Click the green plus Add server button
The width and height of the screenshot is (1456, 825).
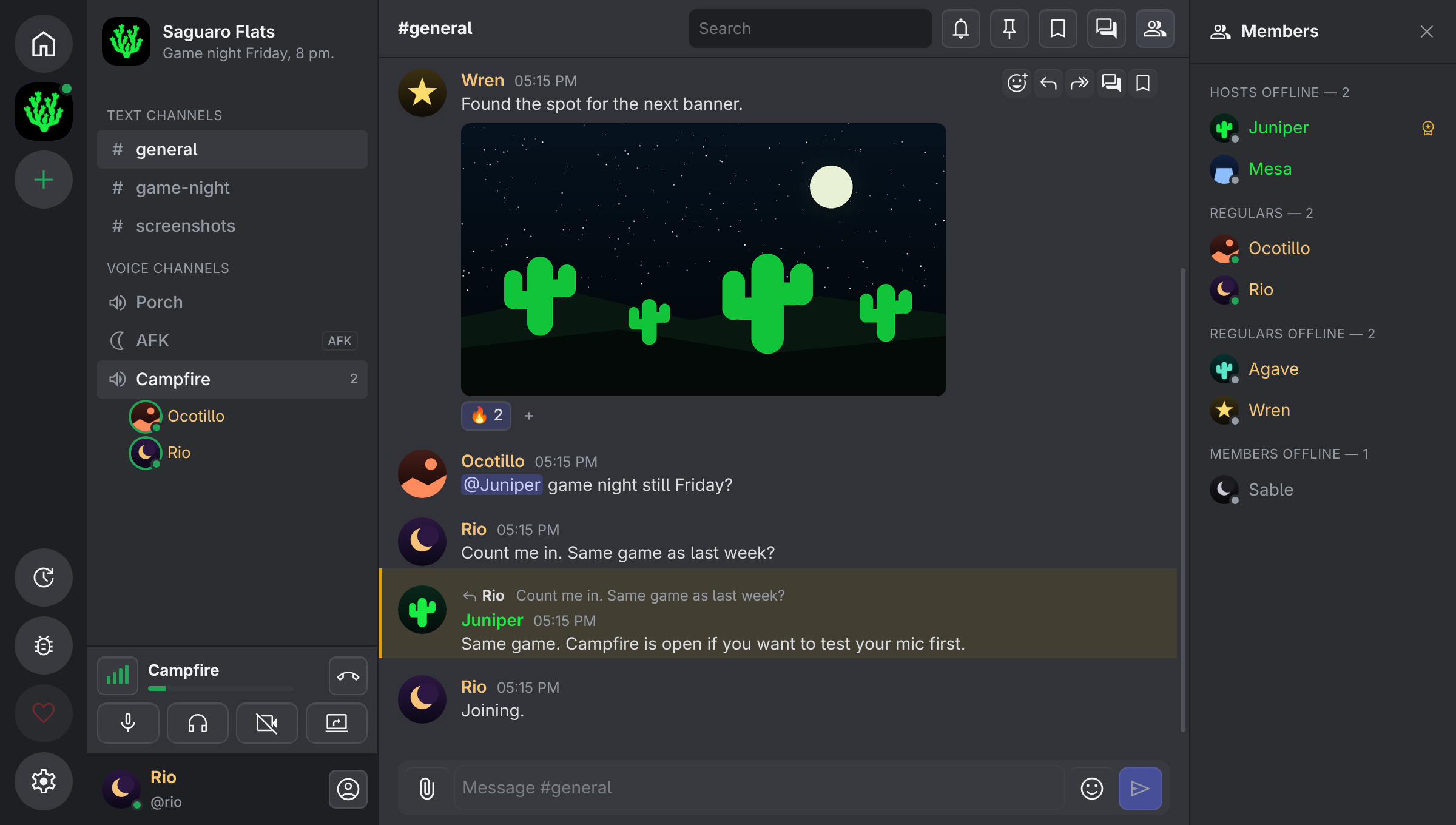click(44, 180)
